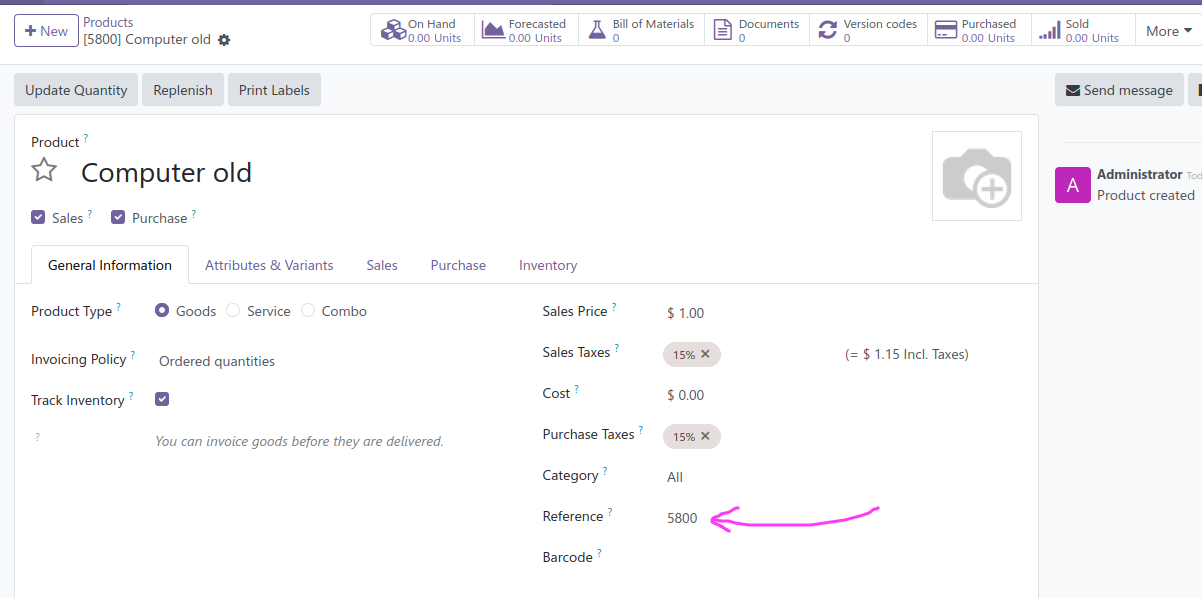
Task: Click the On Hand cubes icon
Action: click(x=393, y=30)
